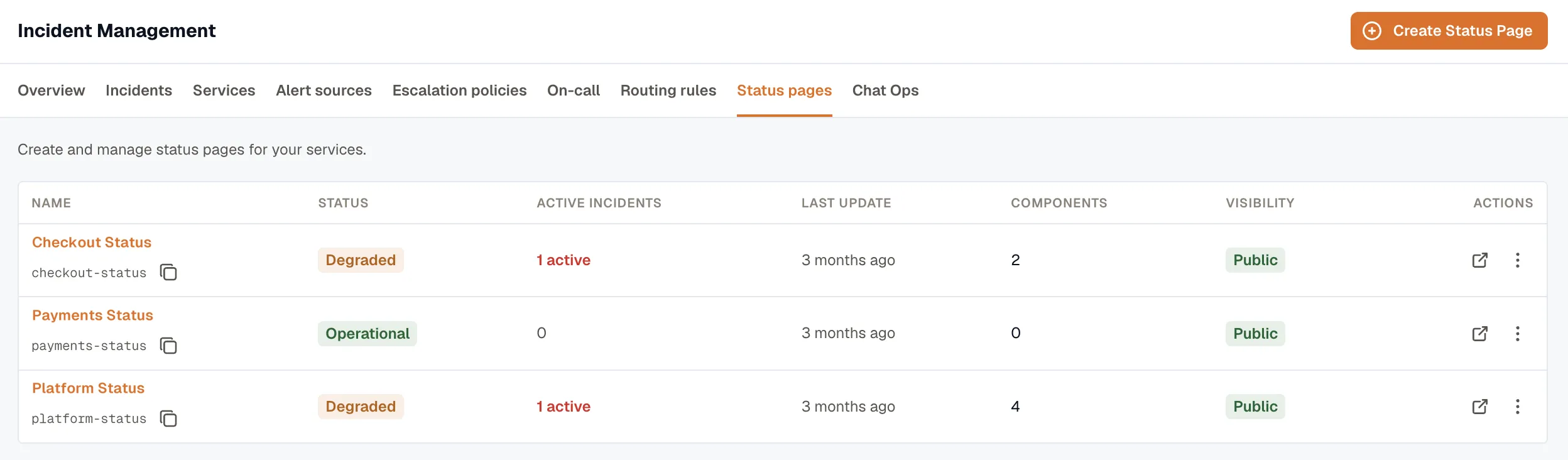Open the Services tab

pyautogui.click(x=224, y=90)
